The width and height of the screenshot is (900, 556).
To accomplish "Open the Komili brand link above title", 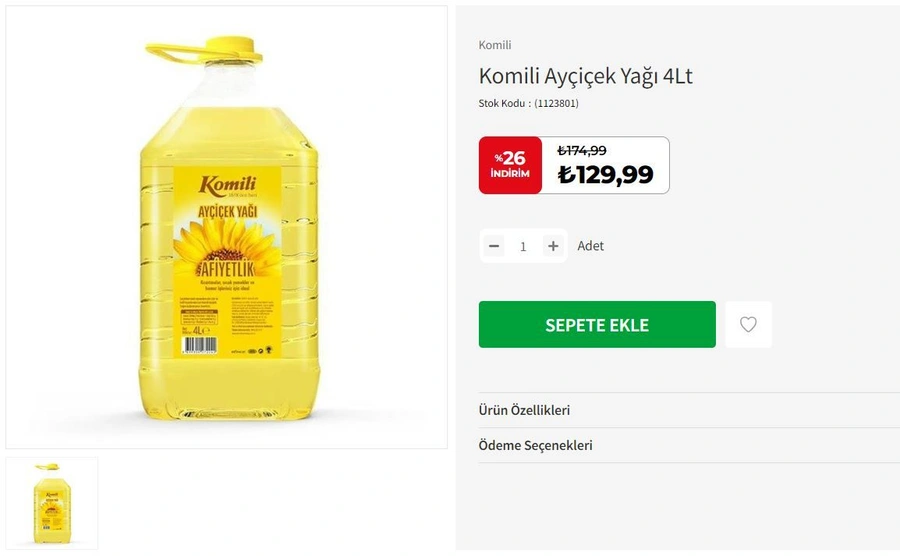I will (x=495, y=45).
